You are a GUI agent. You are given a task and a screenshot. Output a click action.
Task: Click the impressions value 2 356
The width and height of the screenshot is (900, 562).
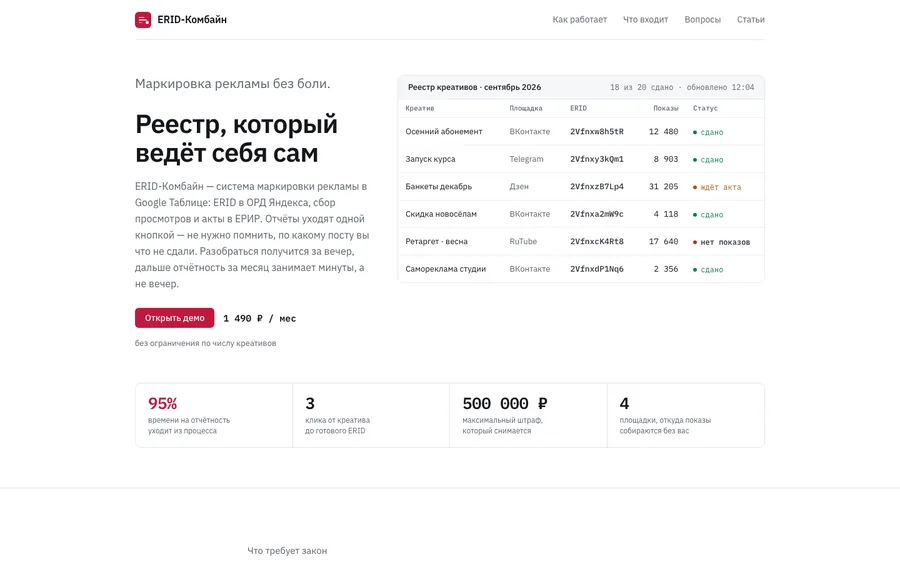coord(665,269)
